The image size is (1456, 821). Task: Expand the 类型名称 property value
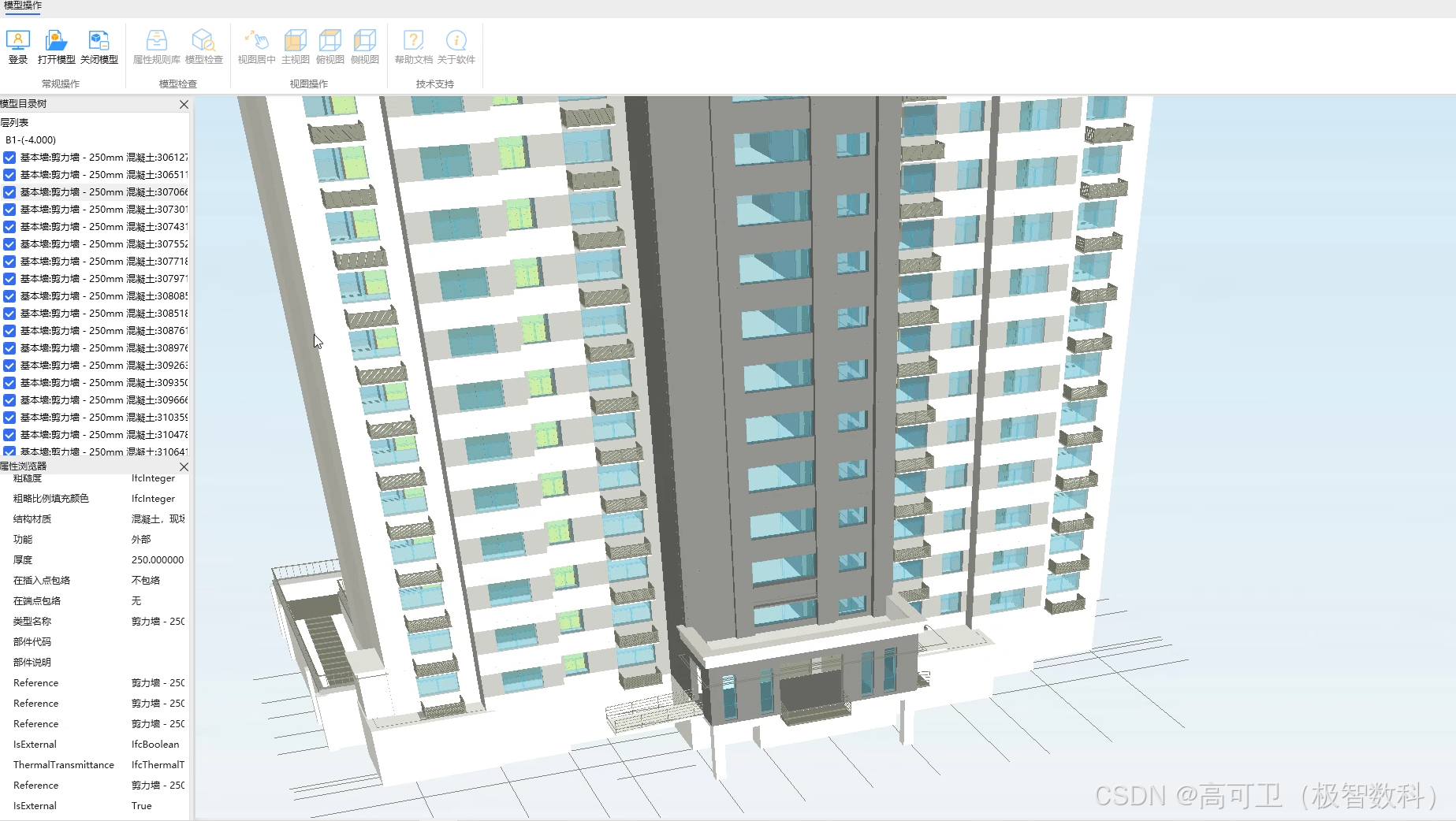click(158, 621)
